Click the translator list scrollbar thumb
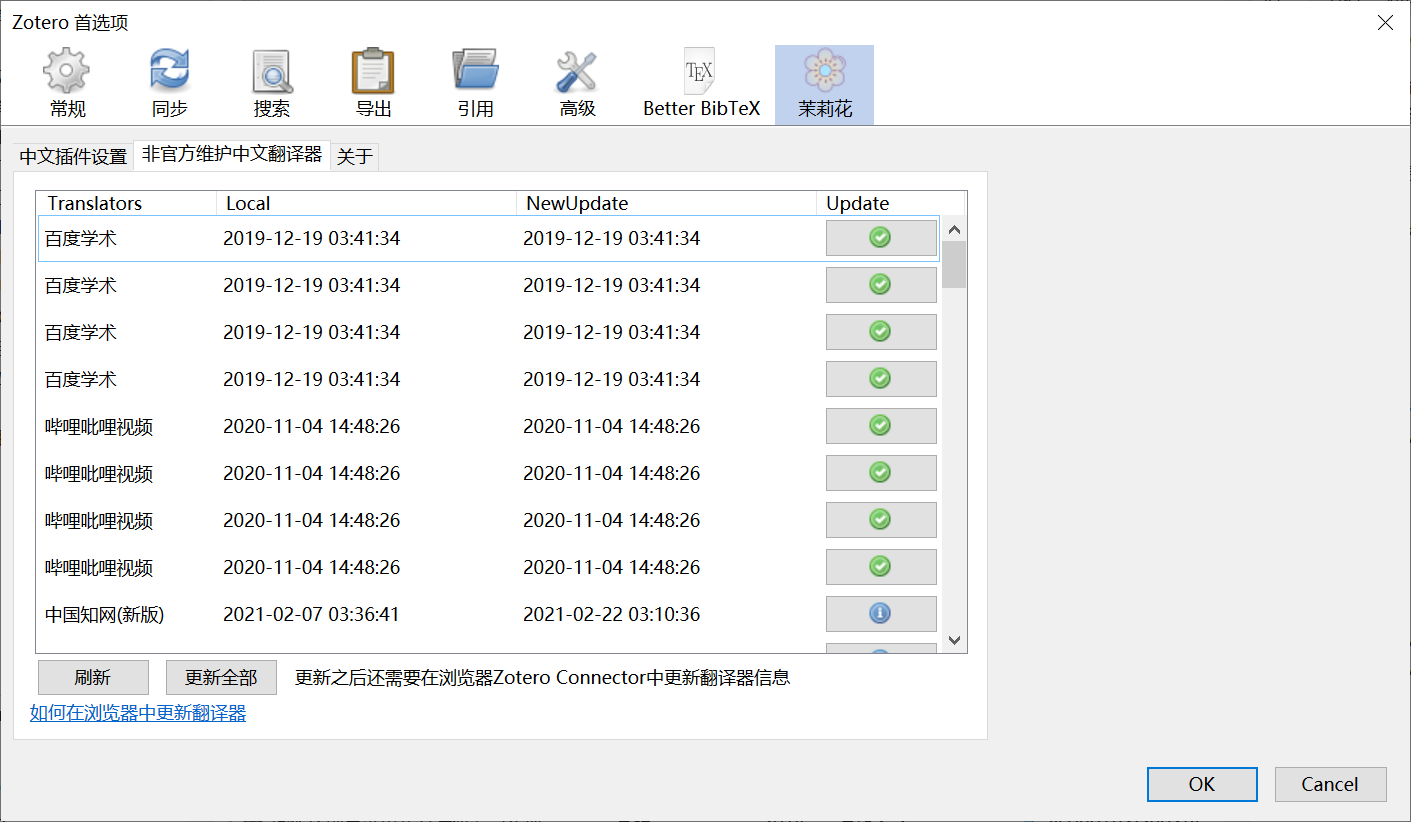The width and height of the screenshot is (1411, 822). [x=954, y=264]
